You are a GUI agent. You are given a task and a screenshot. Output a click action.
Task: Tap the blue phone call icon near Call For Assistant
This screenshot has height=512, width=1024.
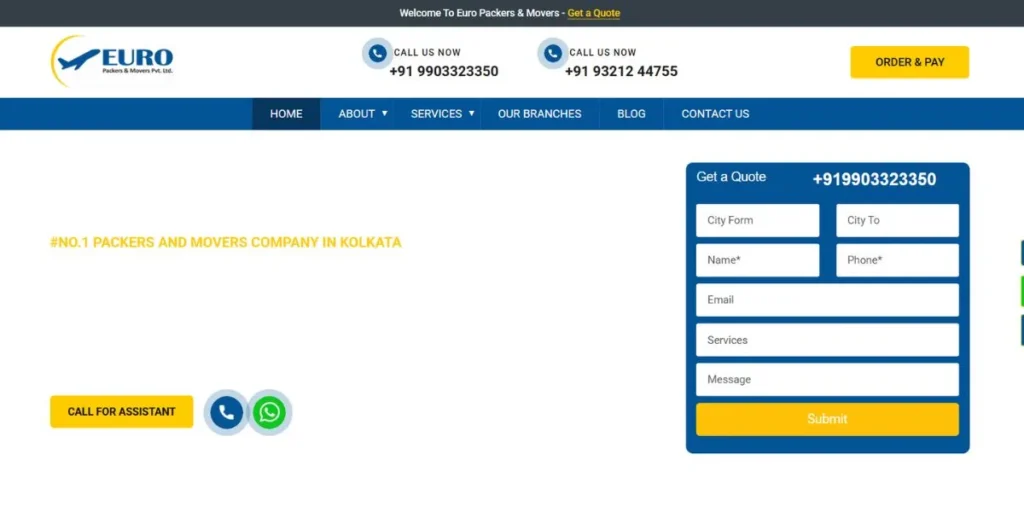click(226, 412)
